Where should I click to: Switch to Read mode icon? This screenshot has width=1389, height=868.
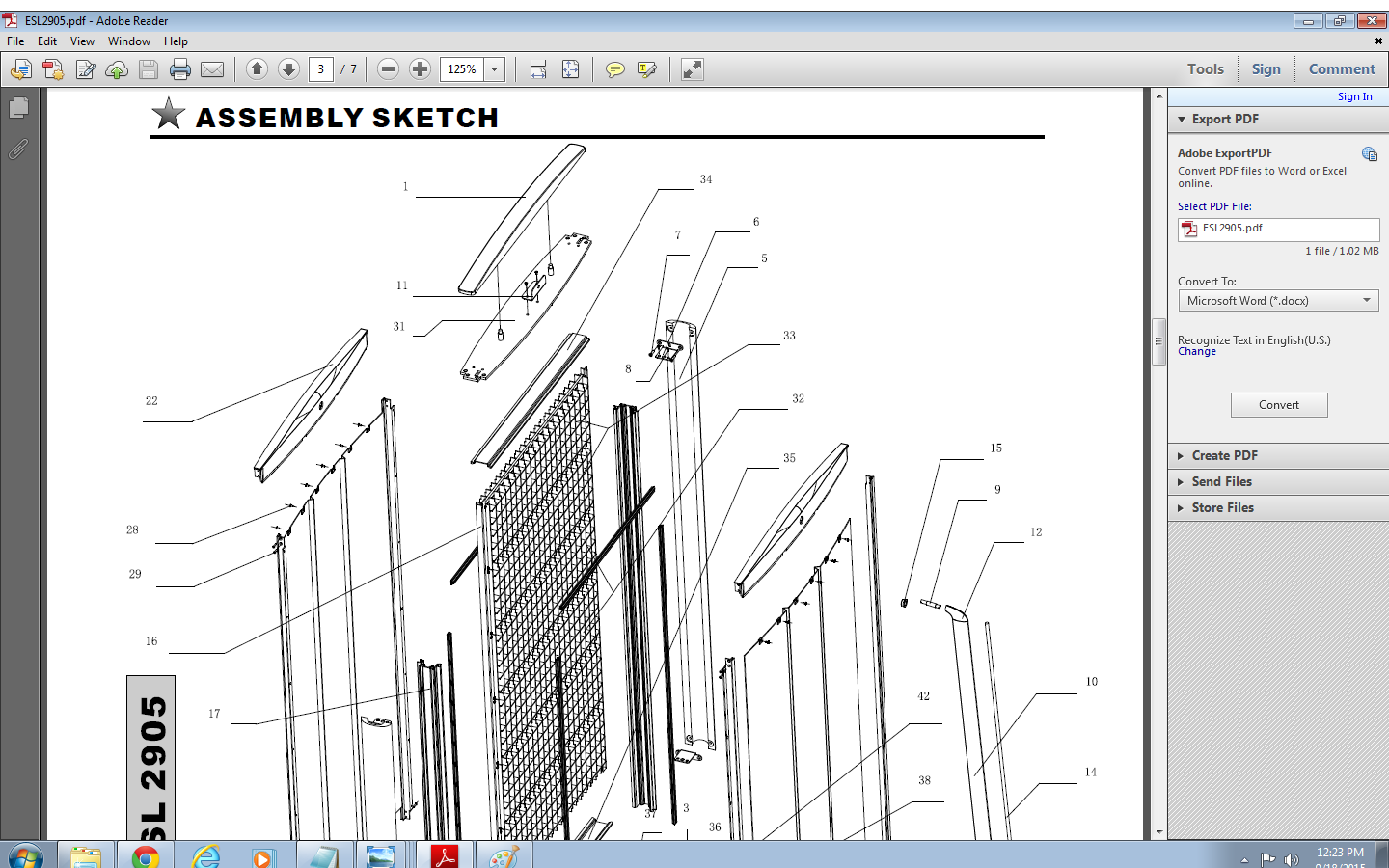693,69
